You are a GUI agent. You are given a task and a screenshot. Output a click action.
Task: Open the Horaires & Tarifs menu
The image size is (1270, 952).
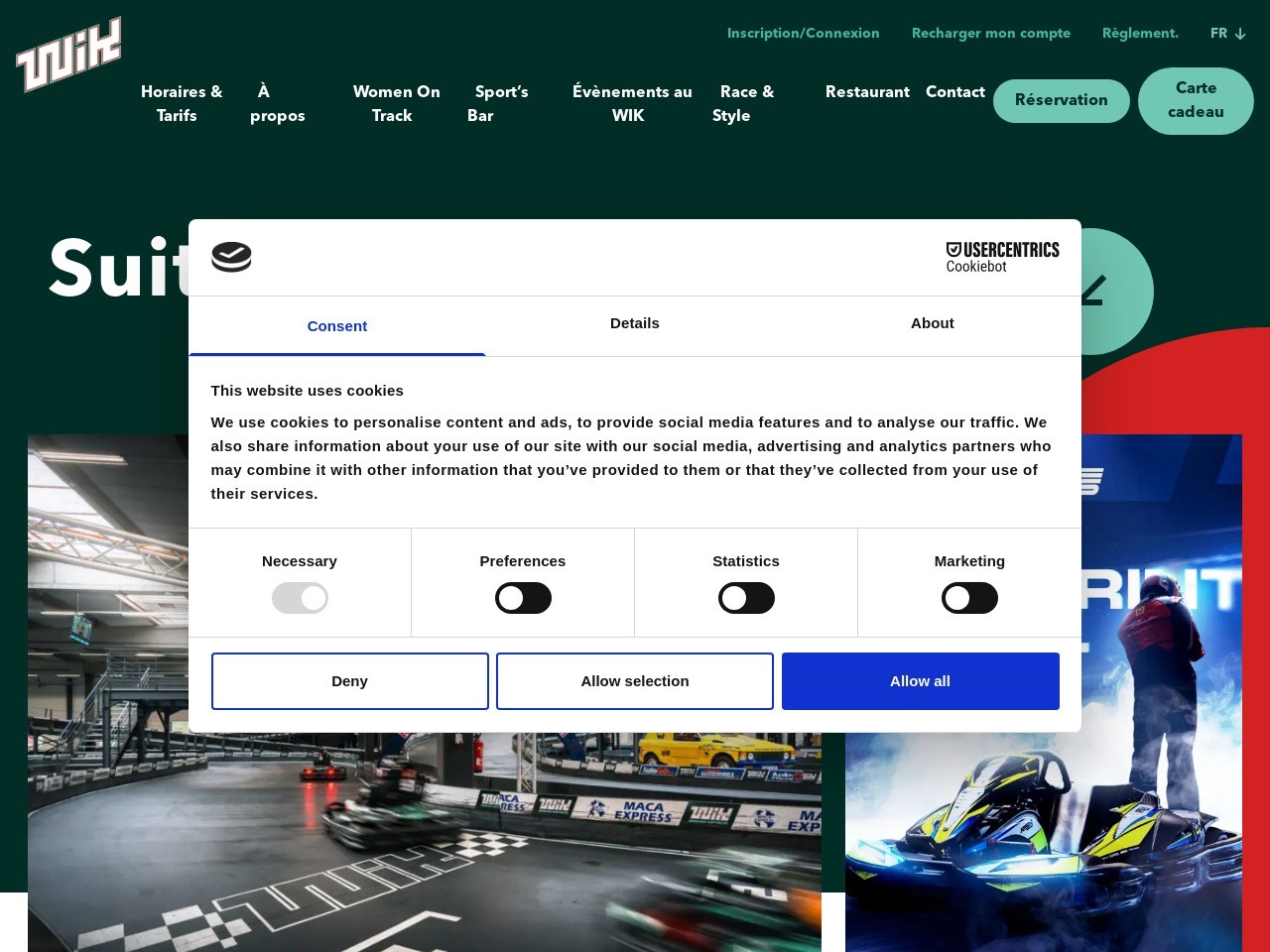181,103
